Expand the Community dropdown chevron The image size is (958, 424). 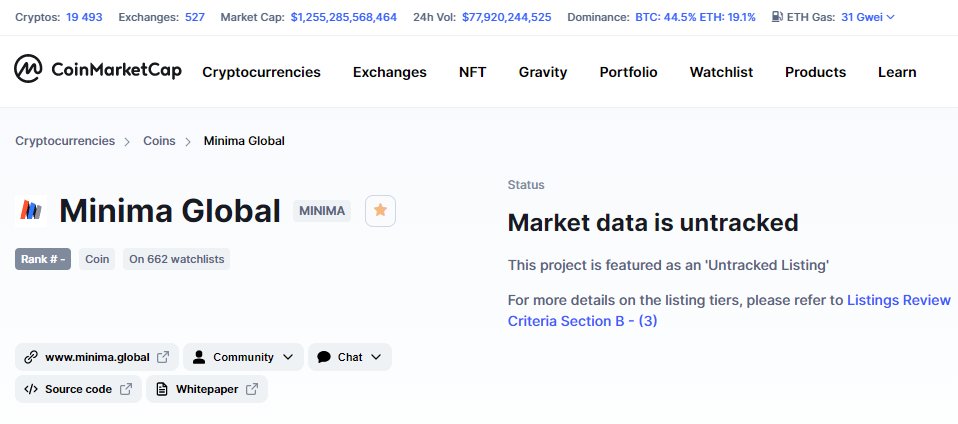(288, 357)
